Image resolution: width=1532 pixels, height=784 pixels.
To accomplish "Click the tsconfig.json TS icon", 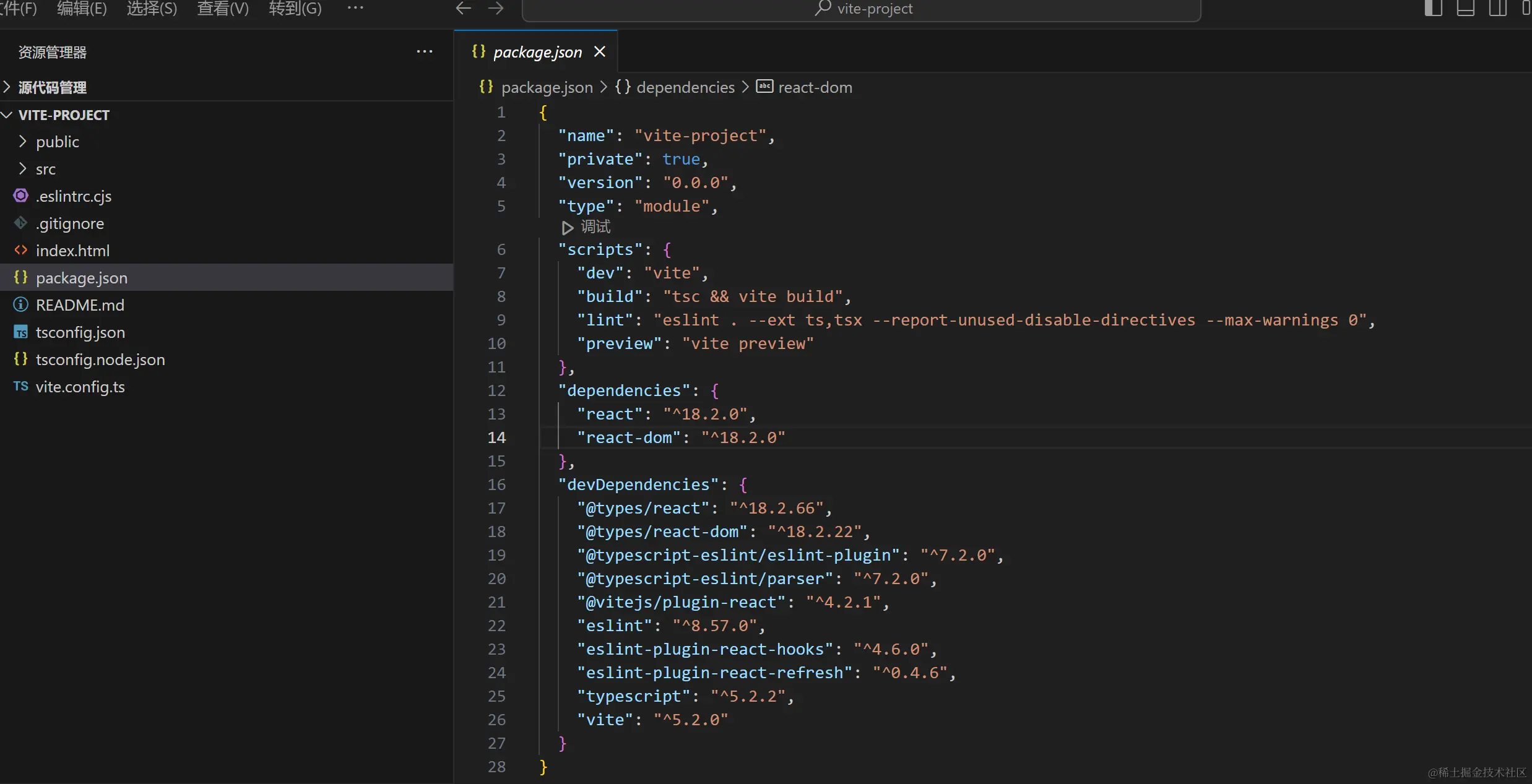I will [20, 332].
